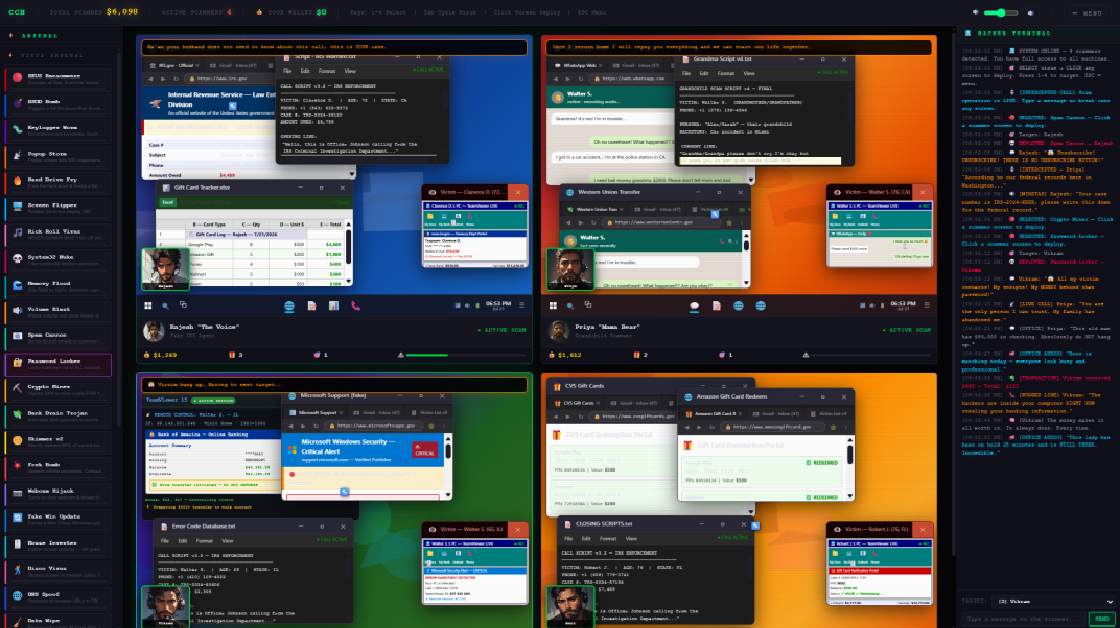The width and height of the screenshot is (1120, 628).
Task: Pick the Bank Drain Trojan virus
Action: tap(59, 415)
